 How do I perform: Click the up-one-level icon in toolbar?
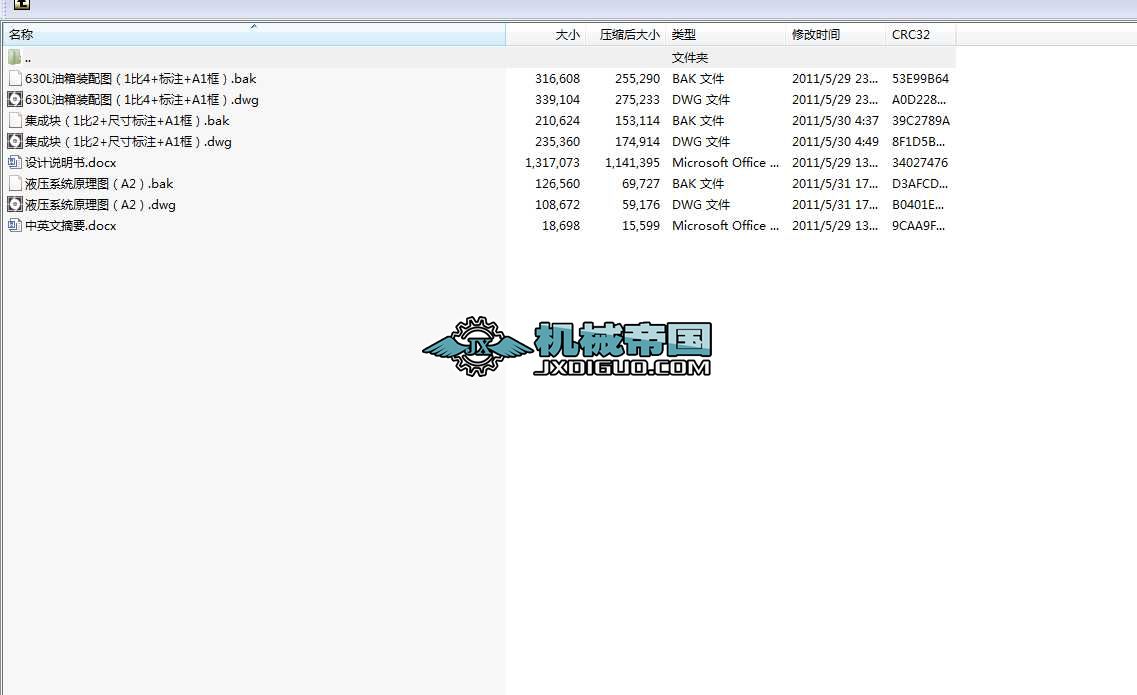pyautogui.click(x=21, y=6)
